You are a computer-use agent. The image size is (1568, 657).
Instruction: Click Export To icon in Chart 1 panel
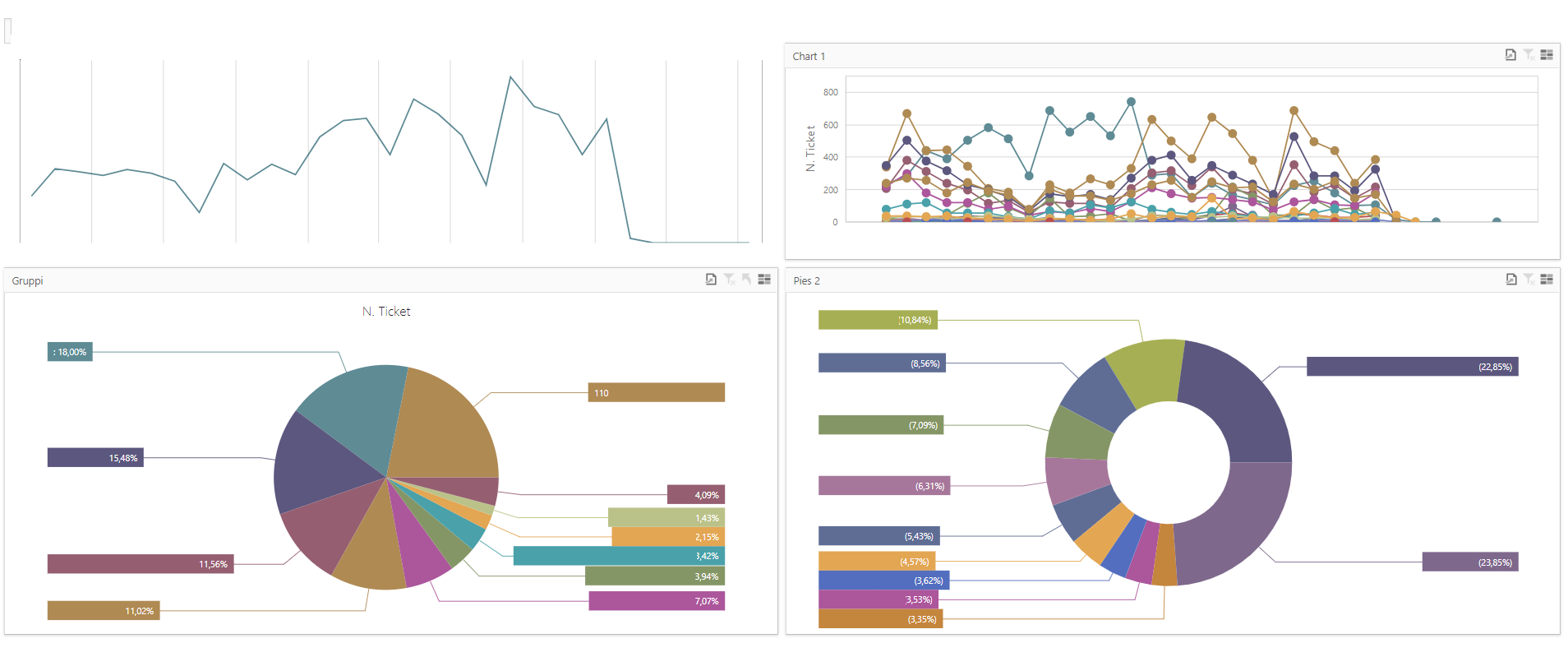(x=1510, y=55)
